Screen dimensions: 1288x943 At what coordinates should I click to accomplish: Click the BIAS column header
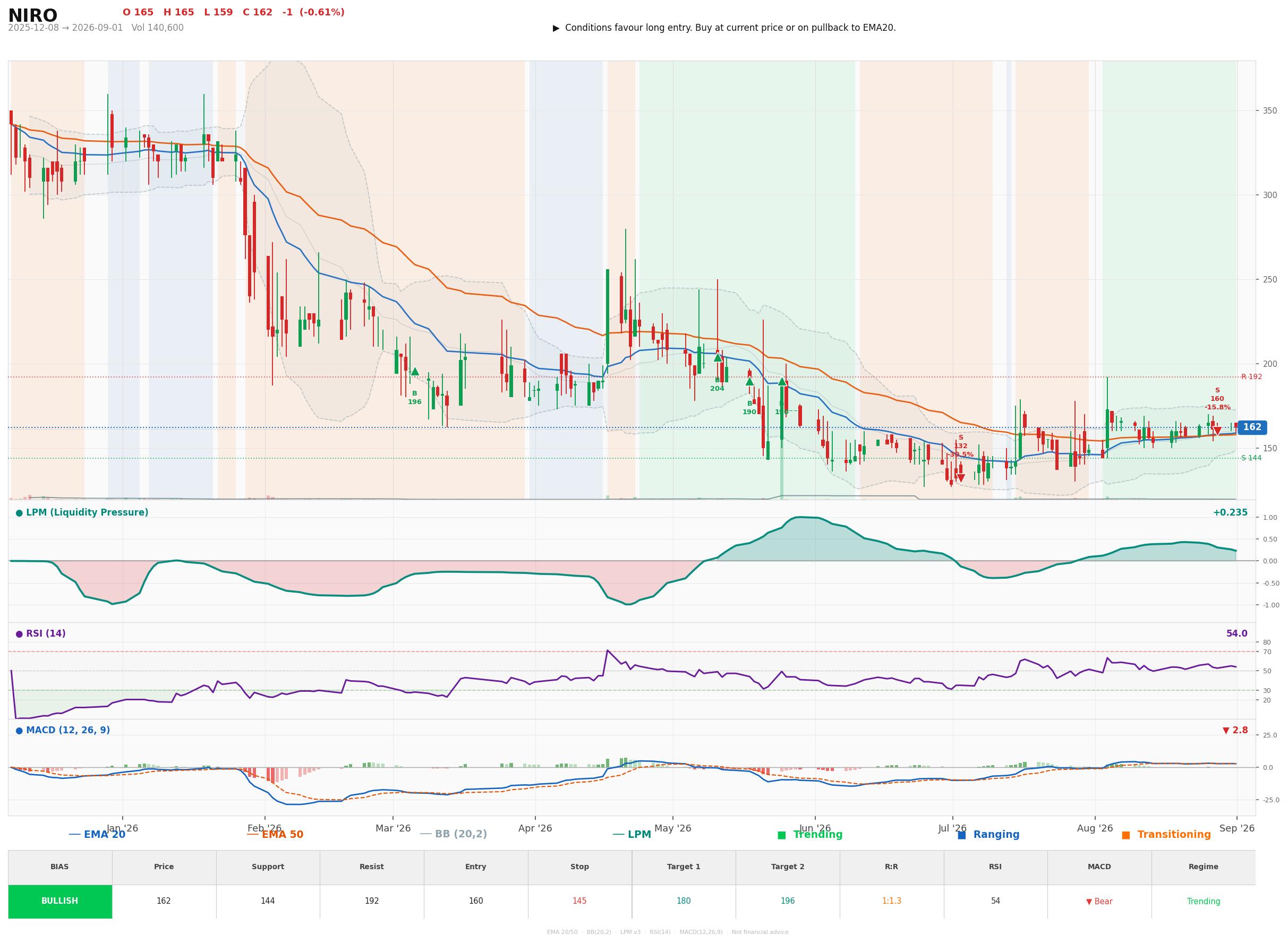tap(59, 867)
